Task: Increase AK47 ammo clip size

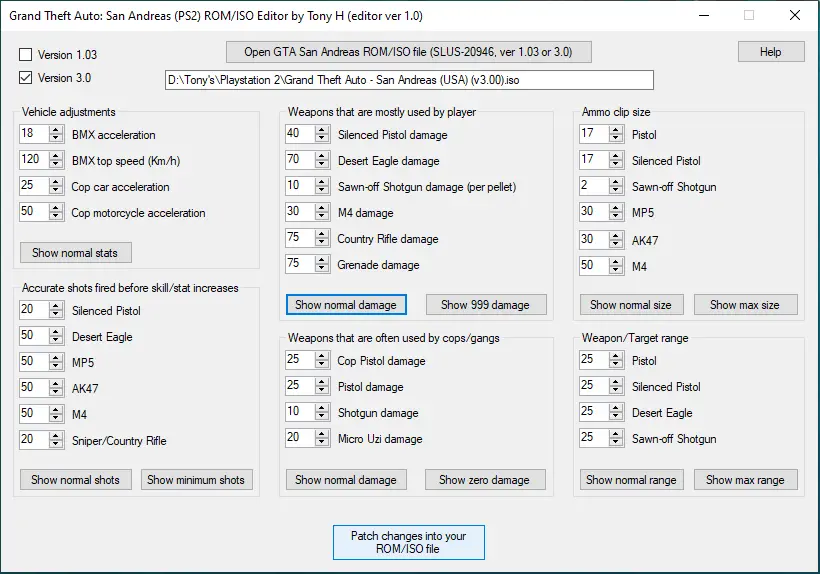Action: tap(616, 235)
